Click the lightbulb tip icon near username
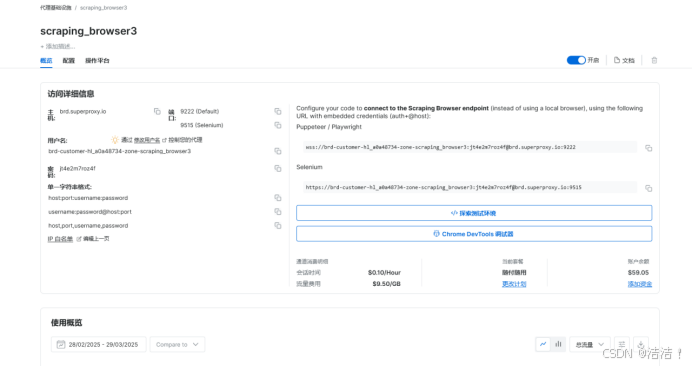 coord(115,140)
